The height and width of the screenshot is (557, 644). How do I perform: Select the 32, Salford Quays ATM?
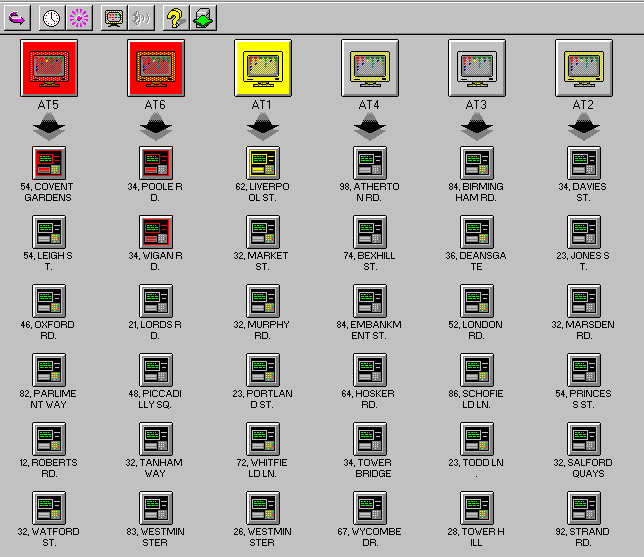(x=584, y=439)
